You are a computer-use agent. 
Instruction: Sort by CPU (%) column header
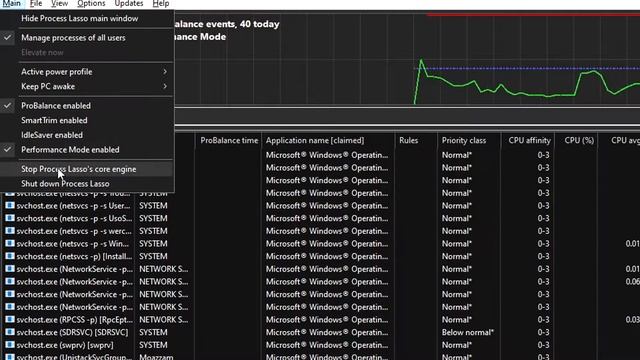(576, 140)
